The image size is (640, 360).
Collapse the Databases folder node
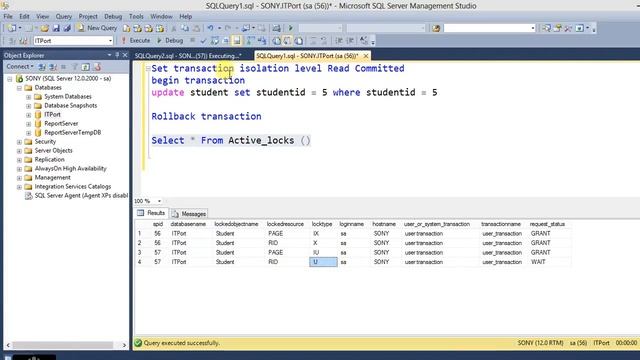pos(19,88)
